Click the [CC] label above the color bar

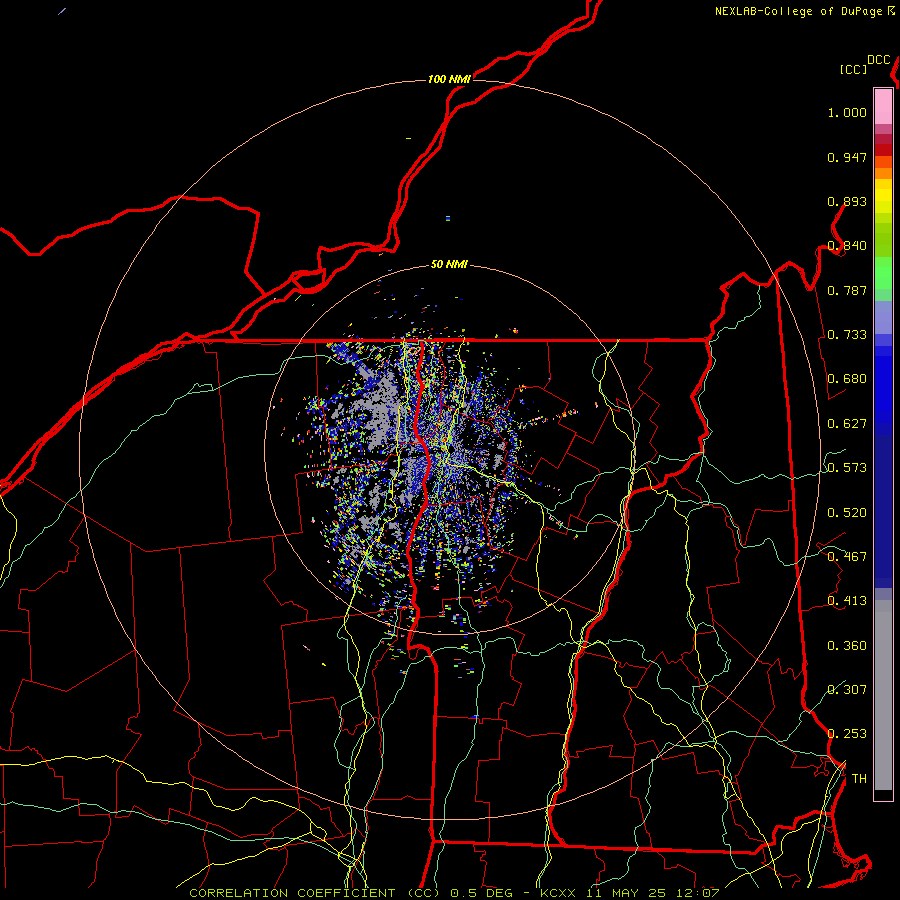854,69
